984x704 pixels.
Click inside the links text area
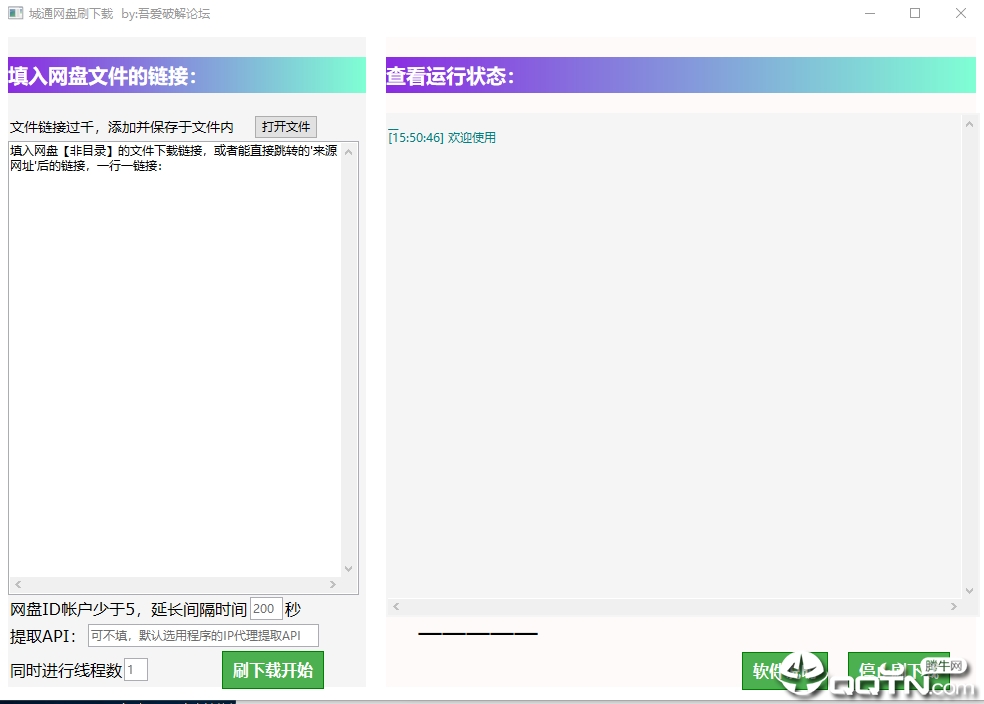point(175,360)
